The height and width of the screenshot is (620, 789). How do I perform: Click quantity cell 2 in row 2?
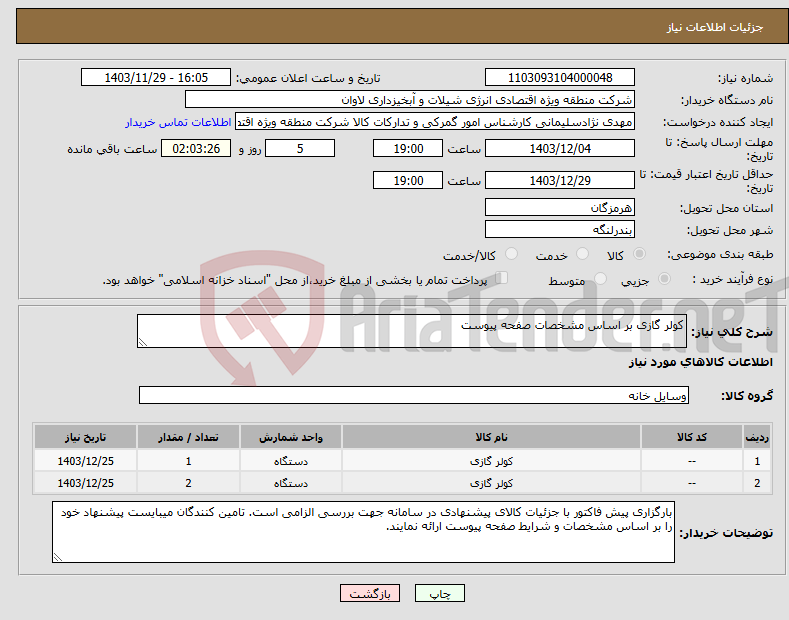click(x=188, y=483)
